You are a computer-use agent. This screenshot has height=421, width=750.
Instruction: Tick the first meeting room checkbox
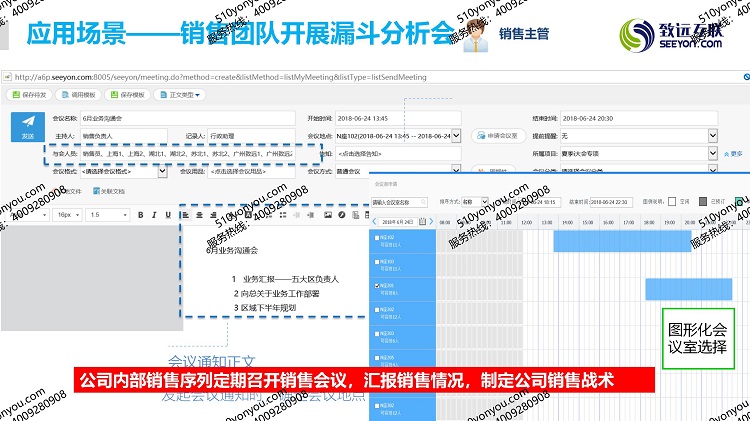click(x=376, y=238)
